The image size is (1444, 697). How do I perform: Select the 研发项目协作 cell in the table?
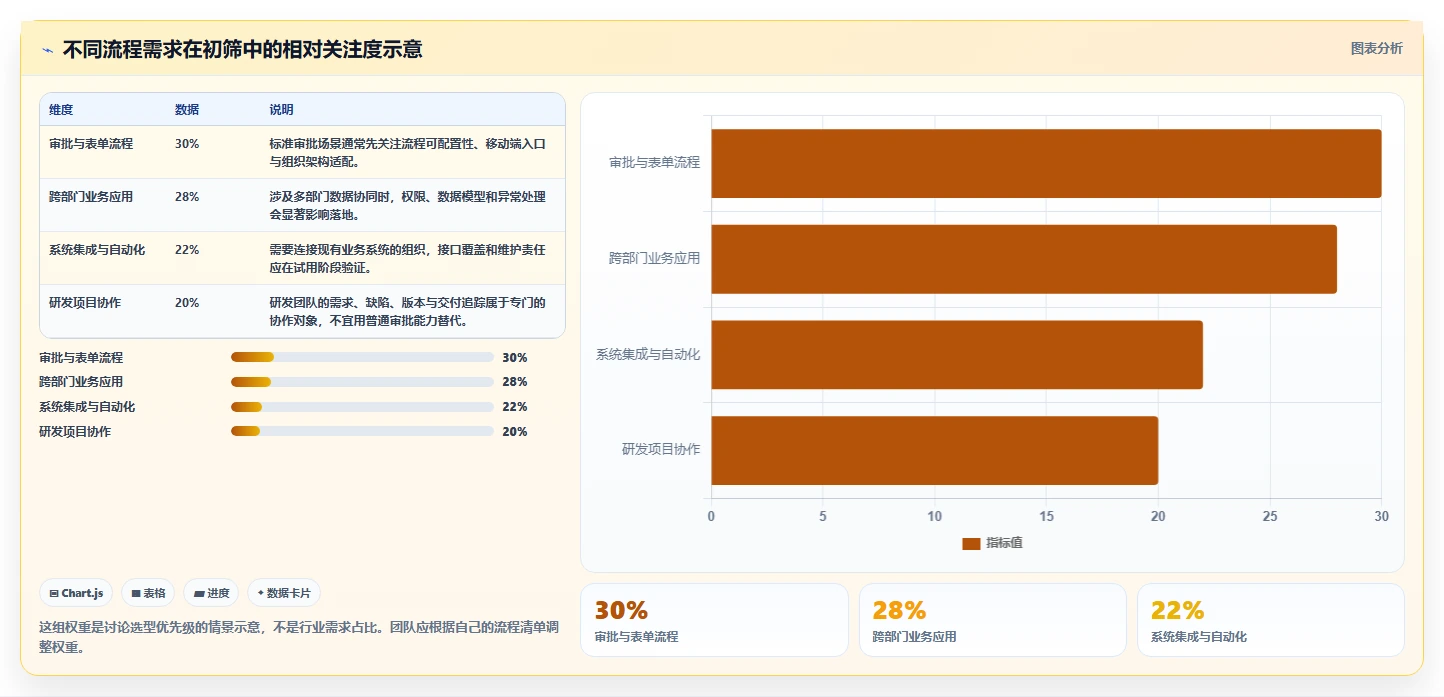click(x=85, y=303)
